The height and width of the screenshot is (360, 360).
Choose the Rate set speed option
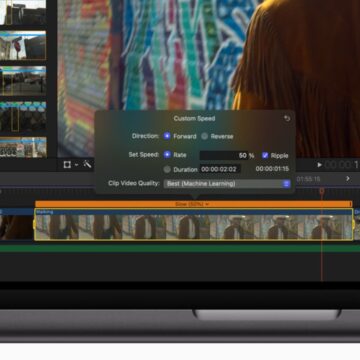pyautogui.click(x=167, y=155)
